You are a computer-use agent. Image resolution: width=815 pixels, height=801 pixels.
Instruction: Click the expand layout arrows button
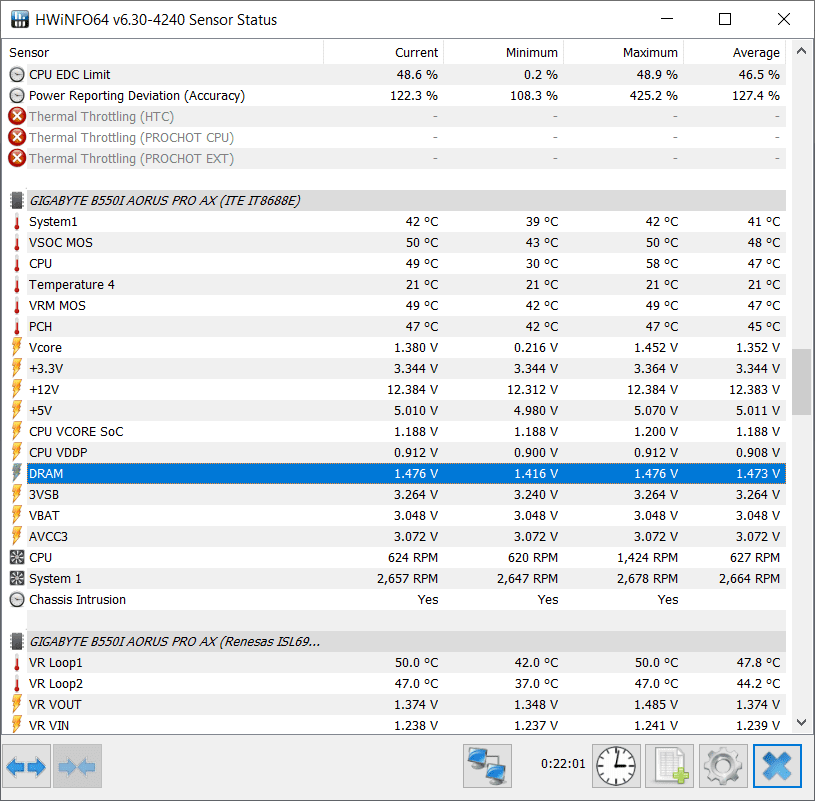tap(27, 766)
